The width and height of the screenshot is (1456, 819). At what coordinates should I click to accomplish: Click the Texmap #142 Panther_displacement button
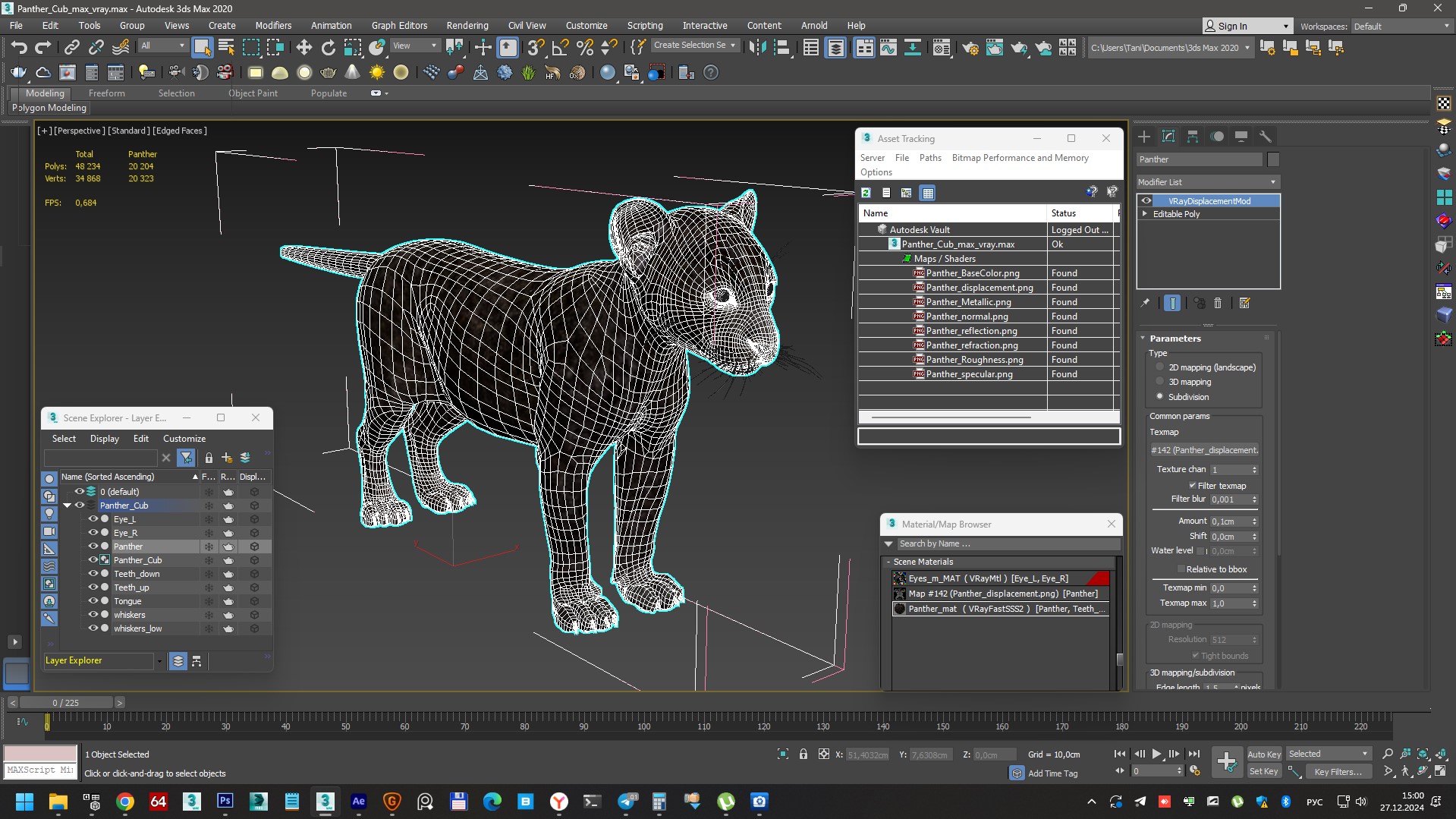tap(1204, 450)
